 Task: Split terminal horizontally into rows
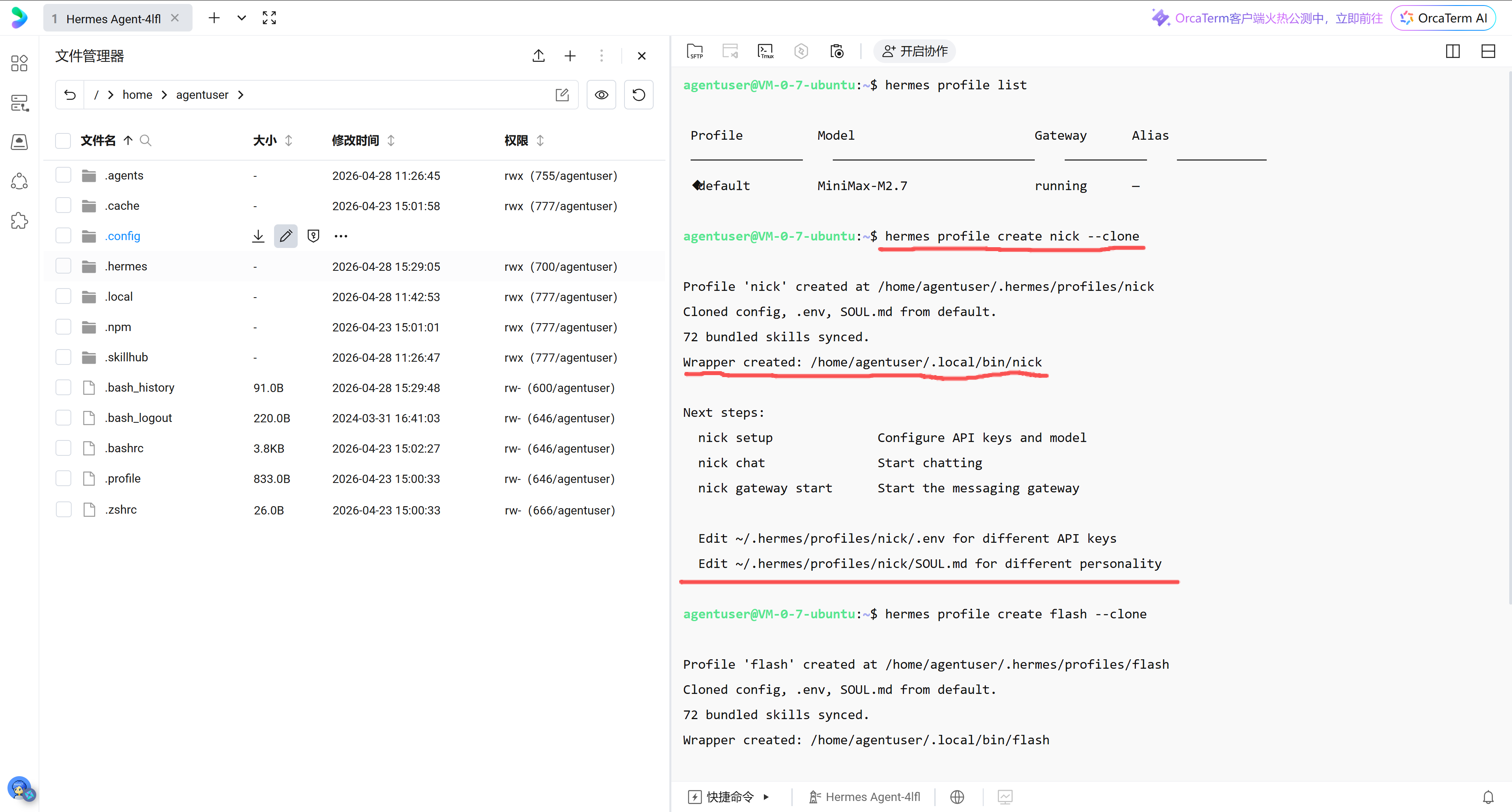1488,52
